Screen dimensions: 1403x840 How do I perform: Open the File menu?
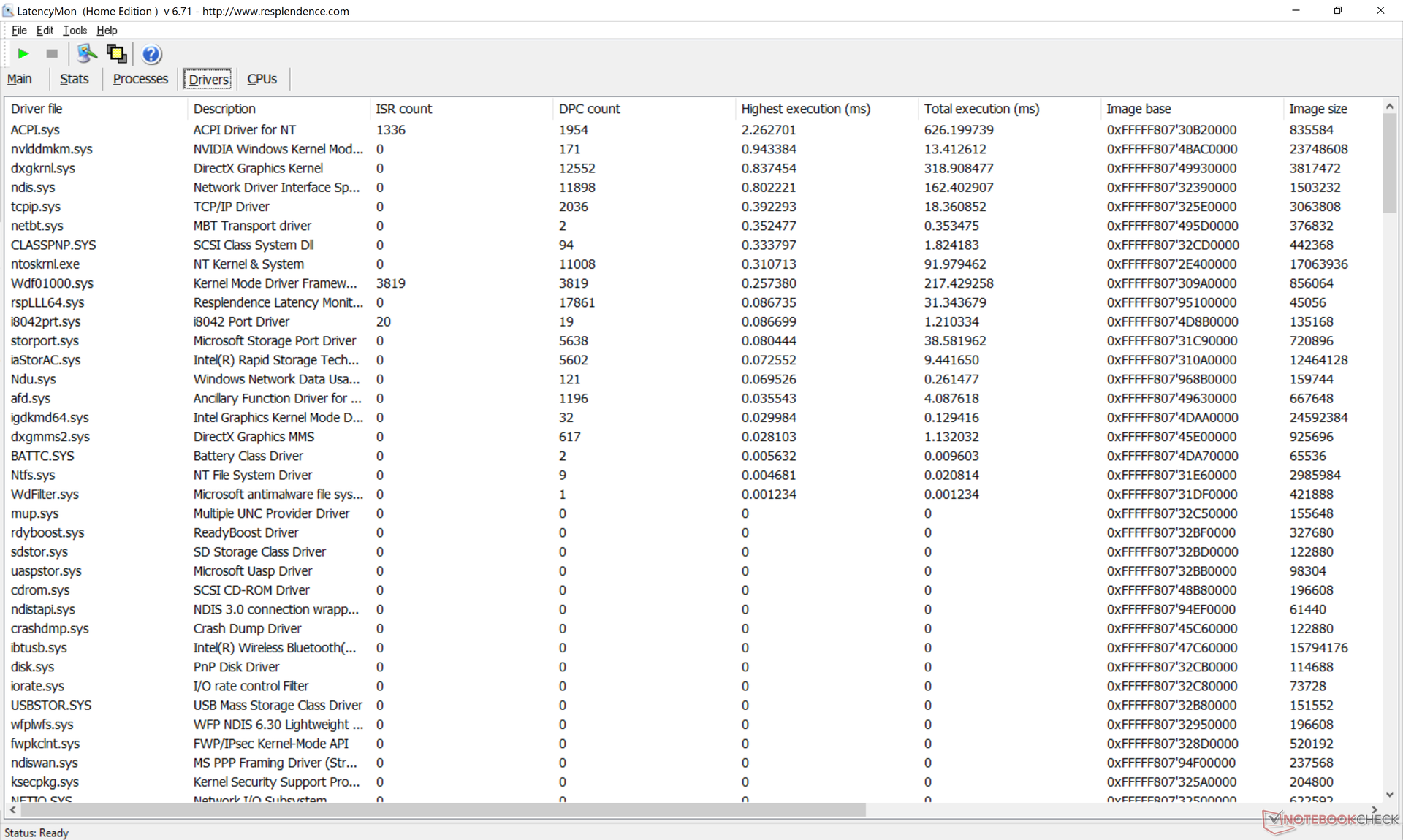(19, 30)
